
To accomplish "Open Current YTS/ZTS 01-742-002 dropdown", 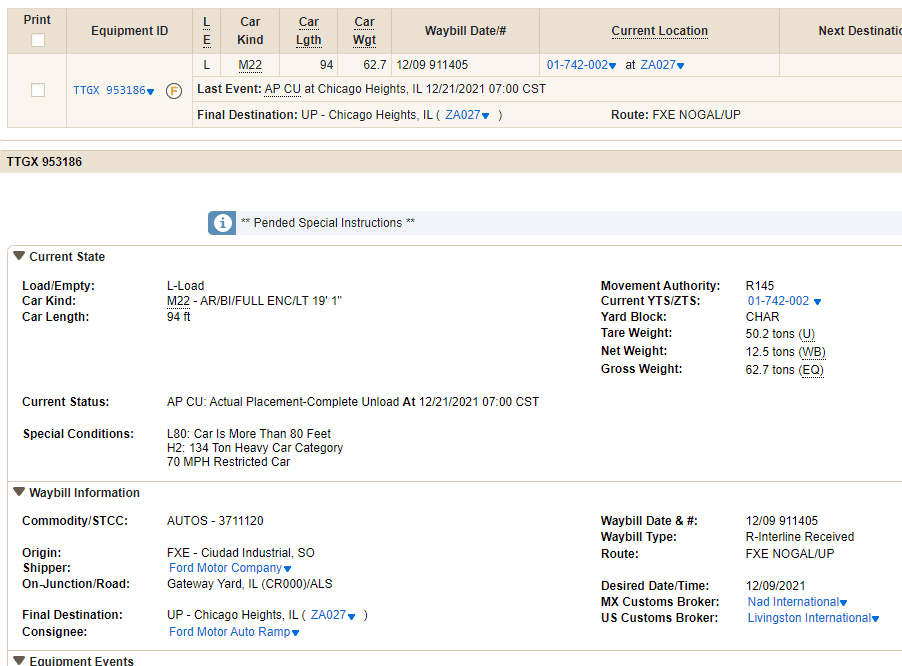I will click(785, 301).
